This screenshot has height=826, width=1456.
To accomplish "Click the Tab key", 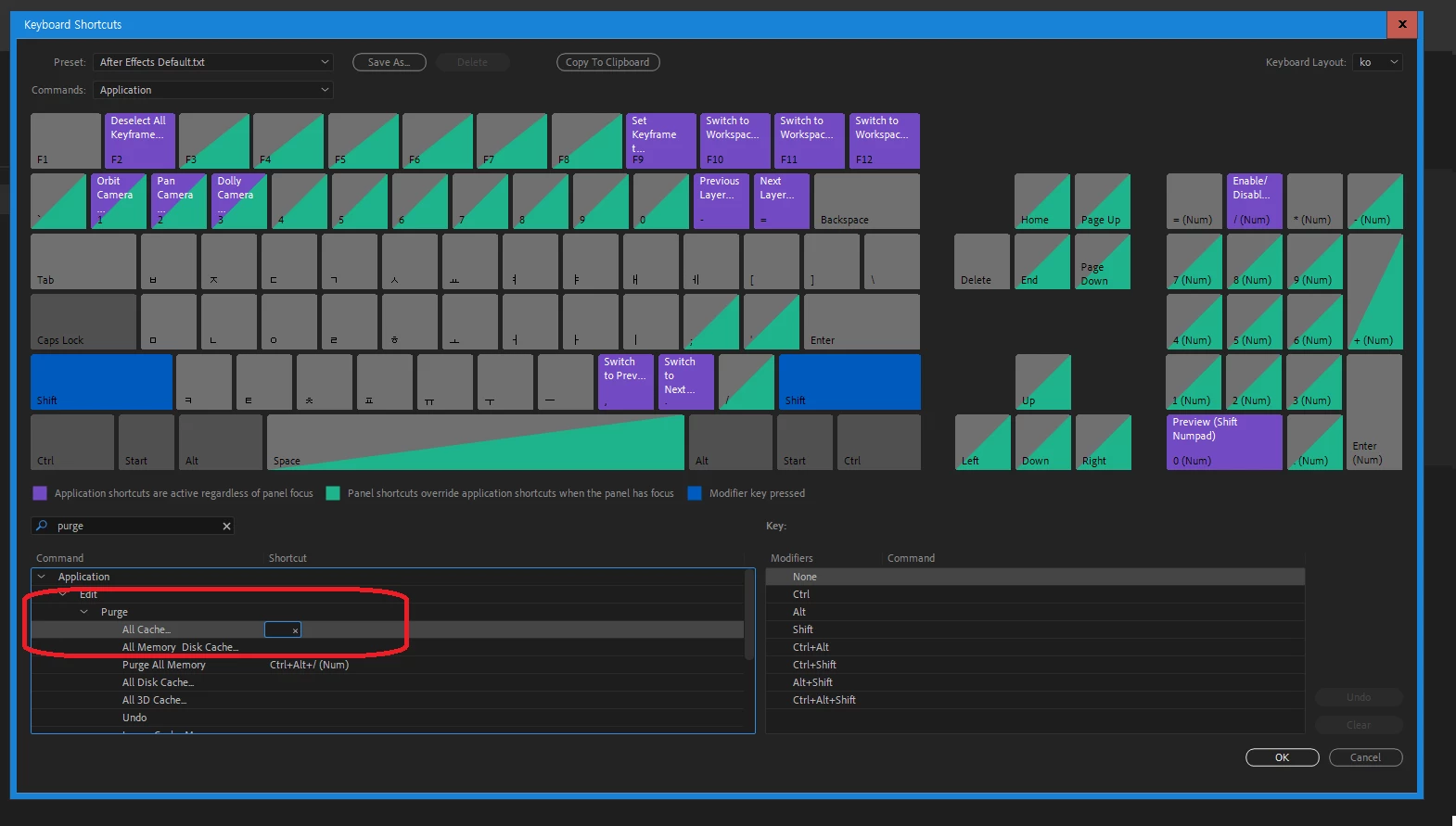I will coord(83,261).
